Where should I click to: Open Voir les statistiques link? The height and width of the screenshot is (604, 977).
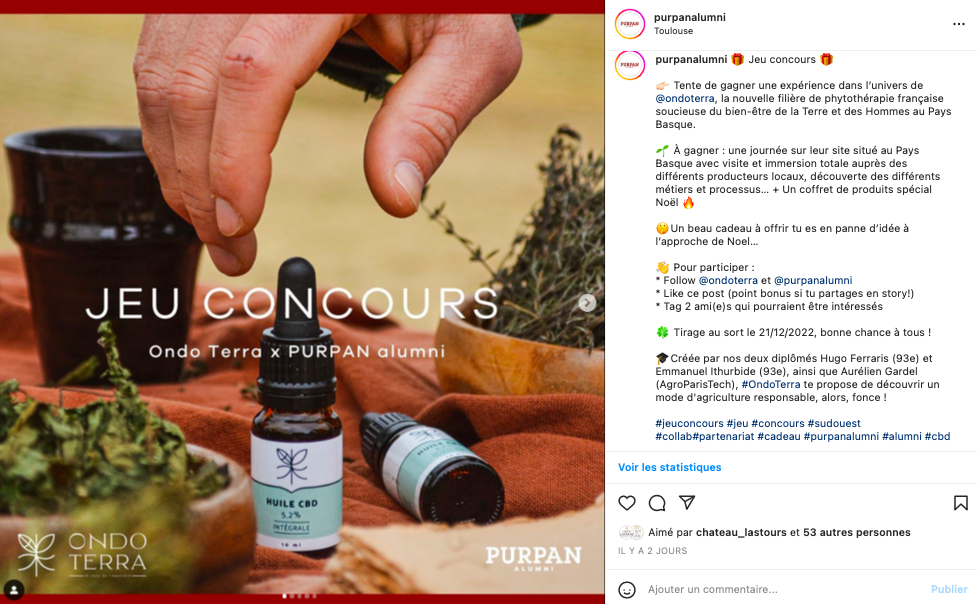[669, 467]
